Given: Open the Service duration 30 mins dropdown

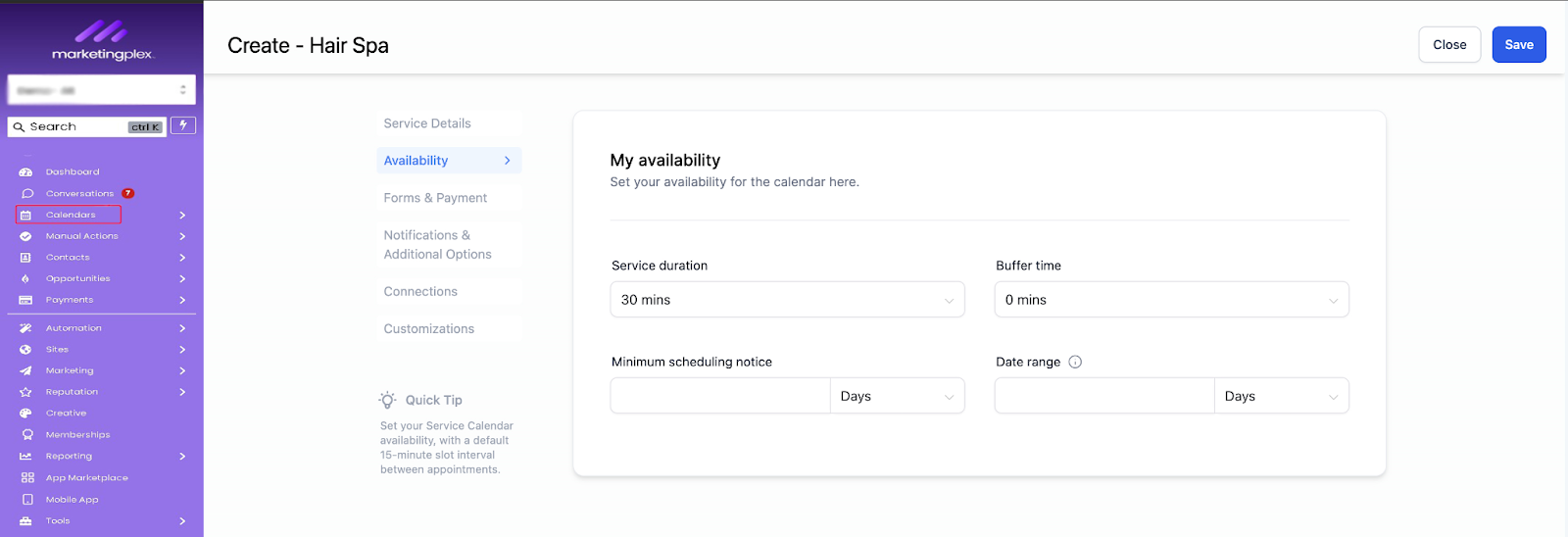Looking at the screenshot, I should click(787, 300).
